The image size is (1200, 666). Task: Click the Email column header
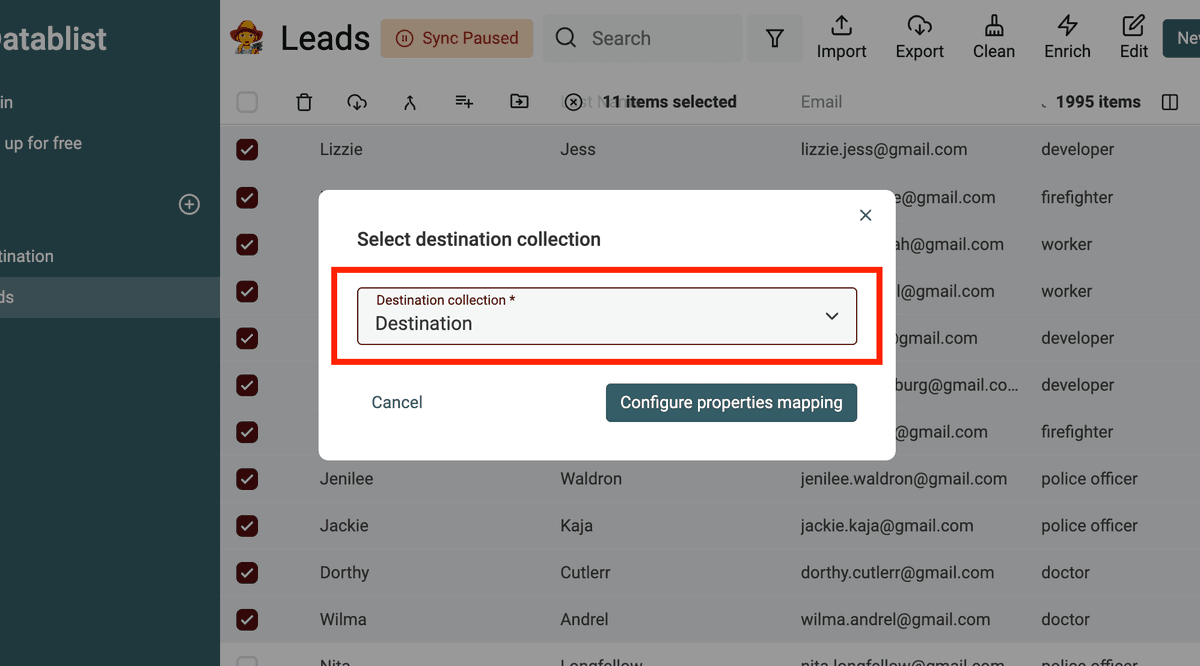(821, 102)
